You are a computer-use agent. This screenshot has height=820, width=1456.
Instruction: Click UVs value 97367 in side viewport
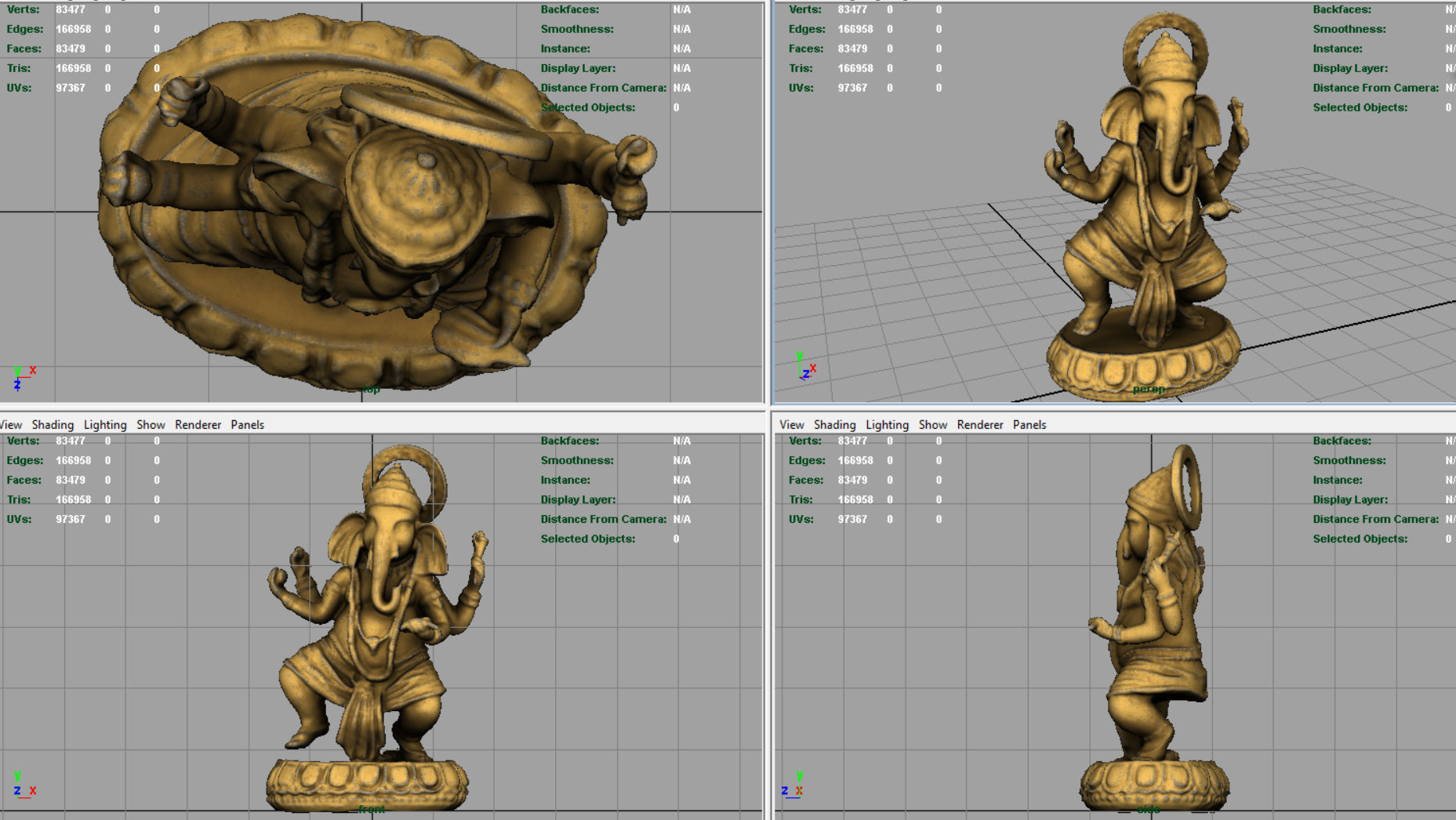853,519
